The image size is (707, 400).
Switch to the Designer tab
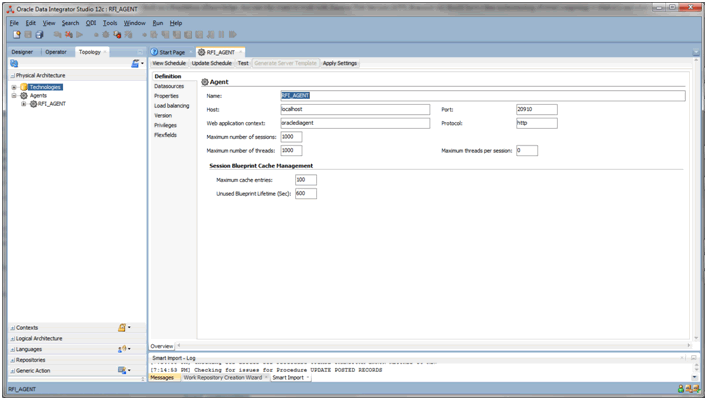(22, 52)
